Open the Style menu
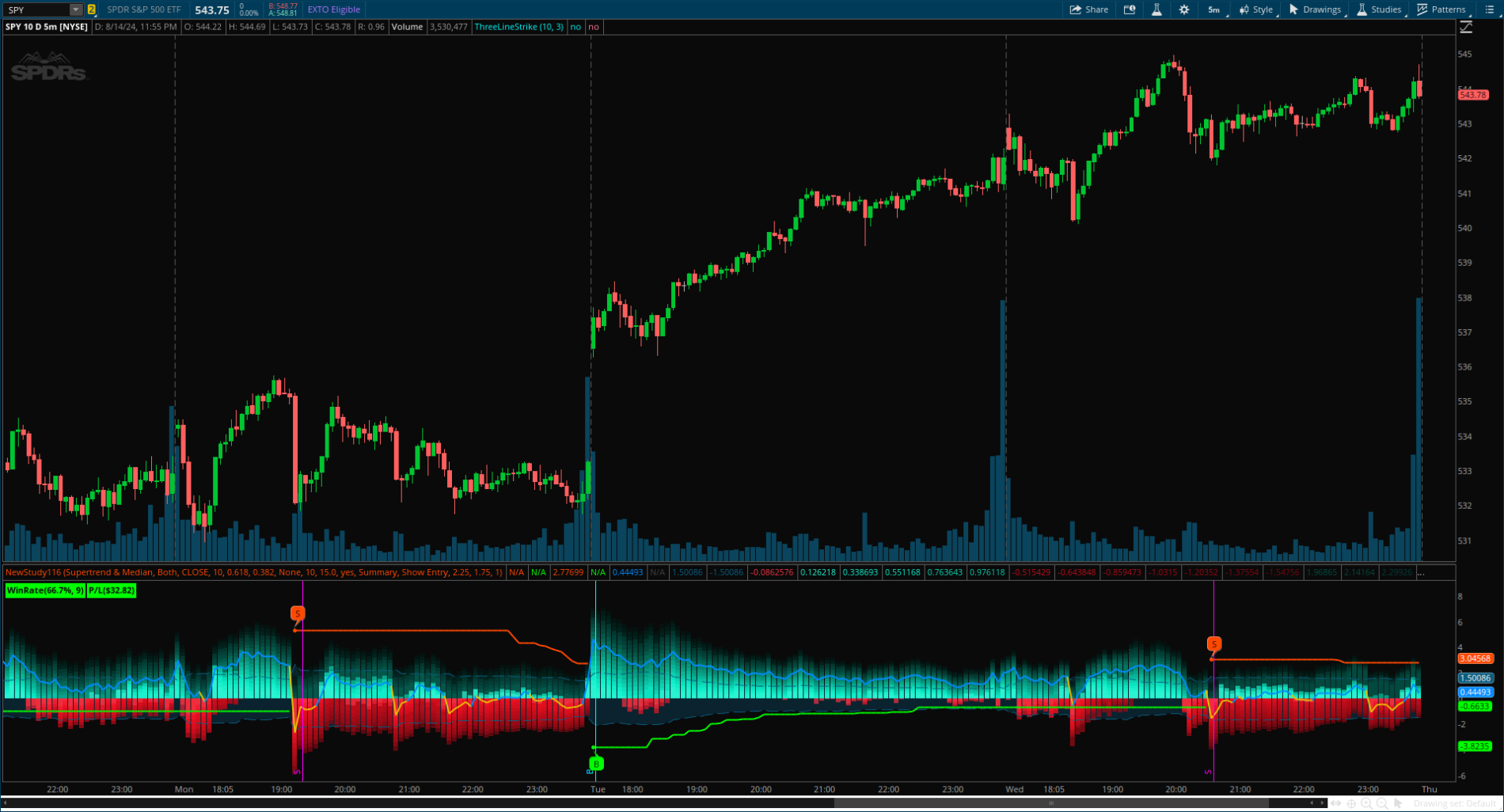Image resolution: width=1504 pixels, height=812 pixels. [1256, 9]
